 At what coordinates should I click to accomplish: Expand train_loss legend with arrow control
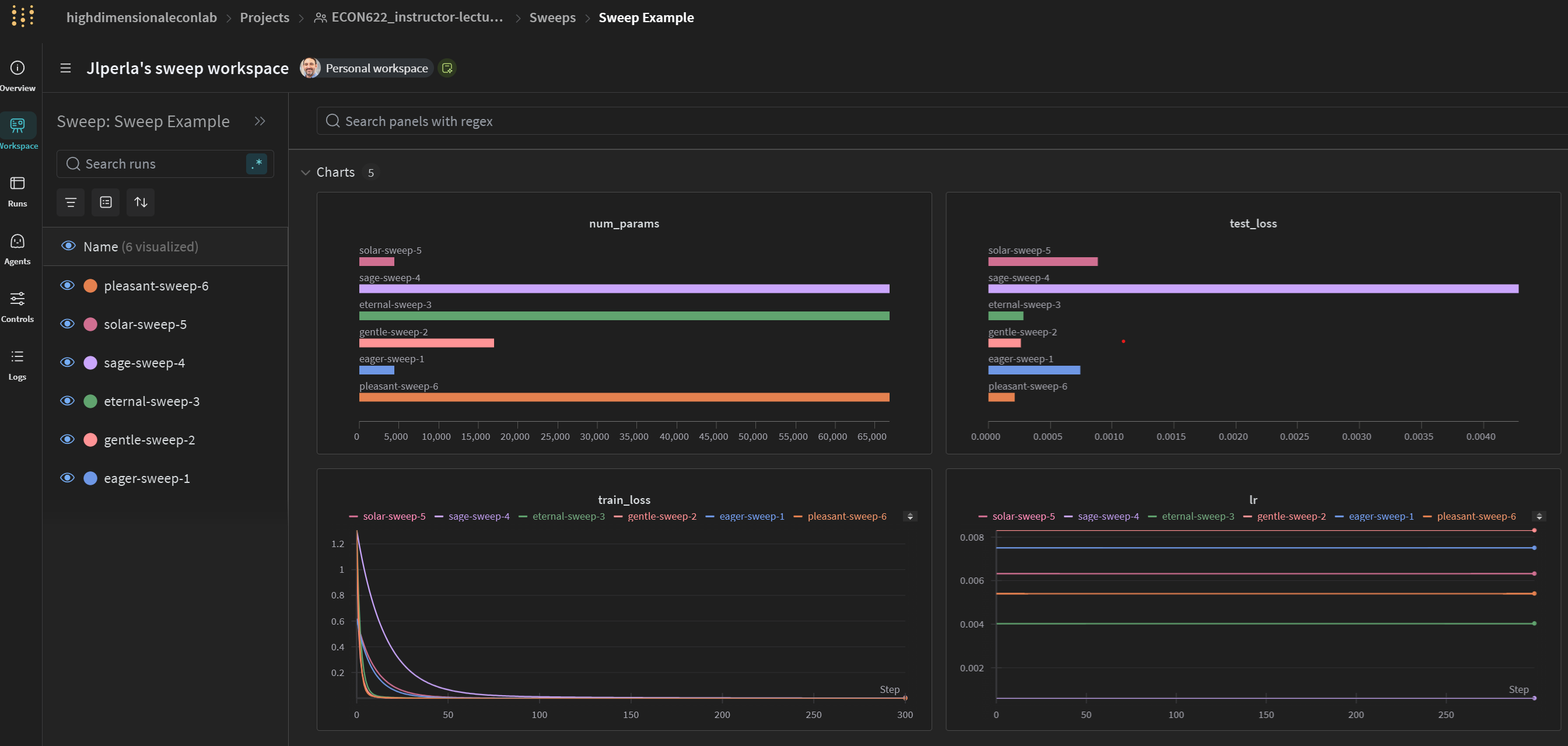click(x=910, y=517)
